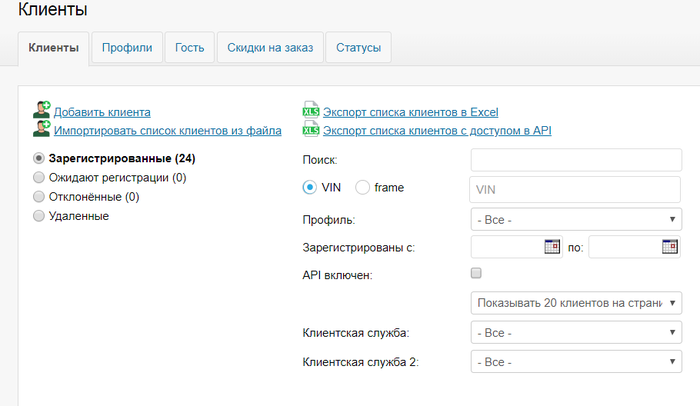Expand the Профиль dropdown
Image resolution: width=700 pixels, height=406 pixels.
576,219
